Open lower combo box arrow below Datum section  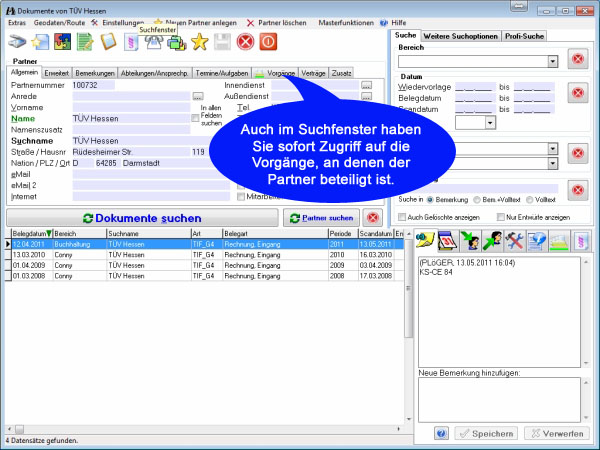tap(553, 164)
